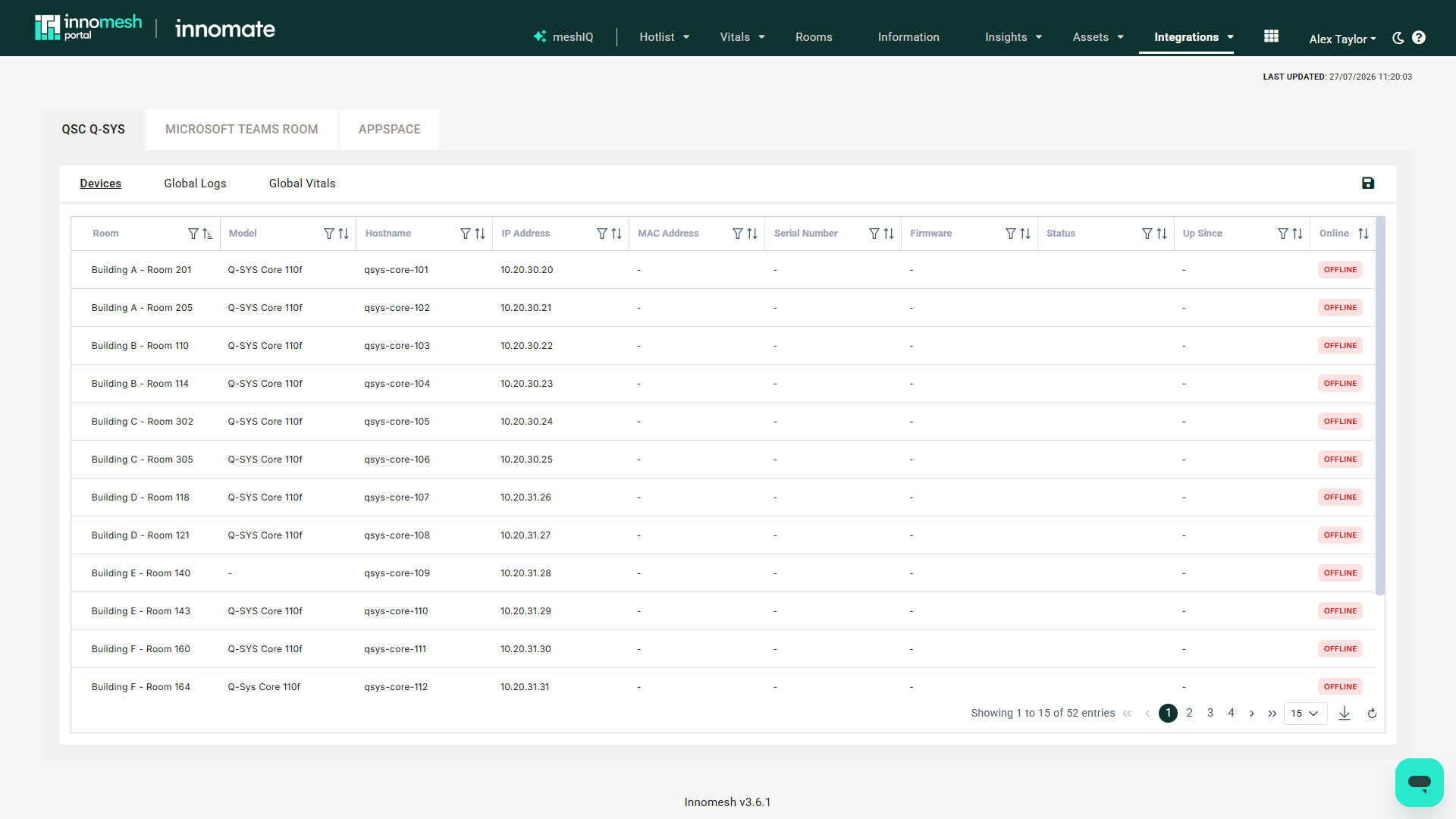Expand the Assets dropdown menu

point(1098,36)
